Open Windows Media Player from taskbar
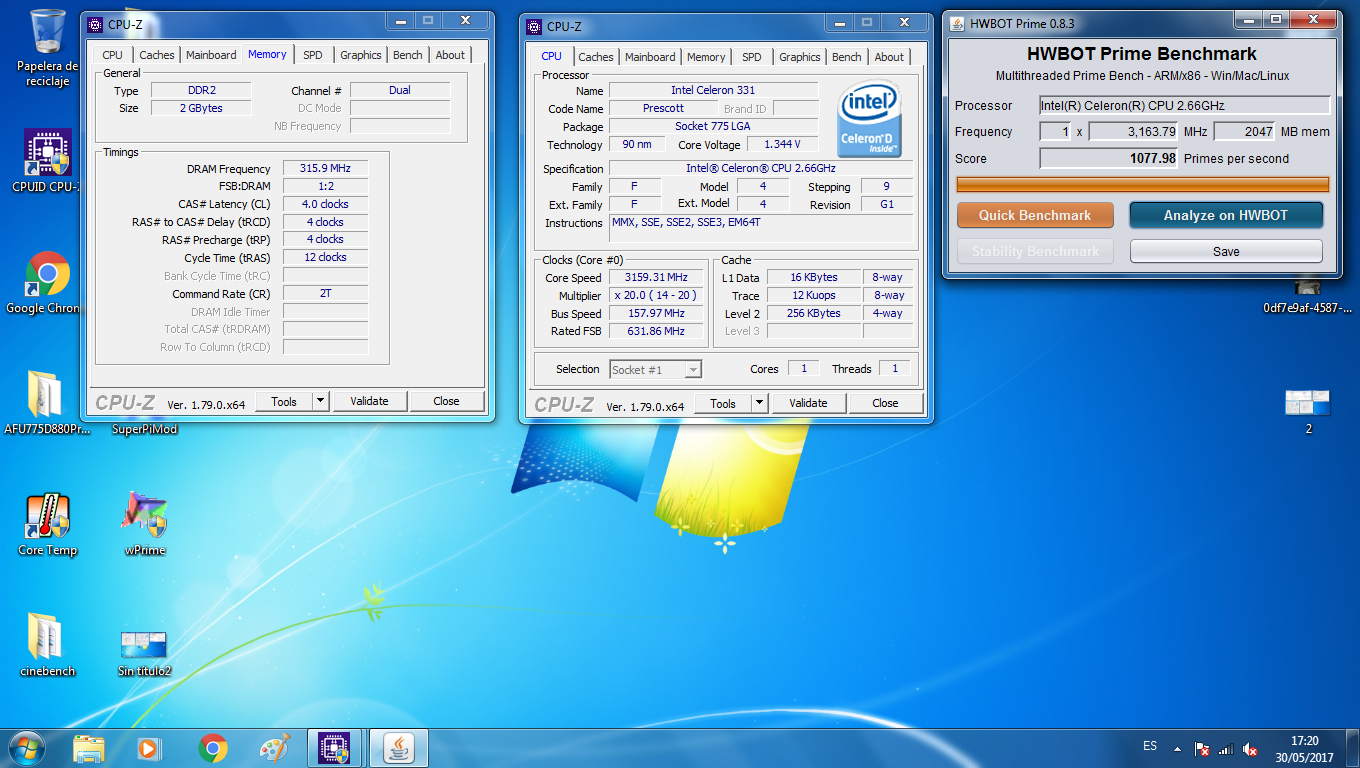The height and width of the screenshot is (768, 1360). 148,747
